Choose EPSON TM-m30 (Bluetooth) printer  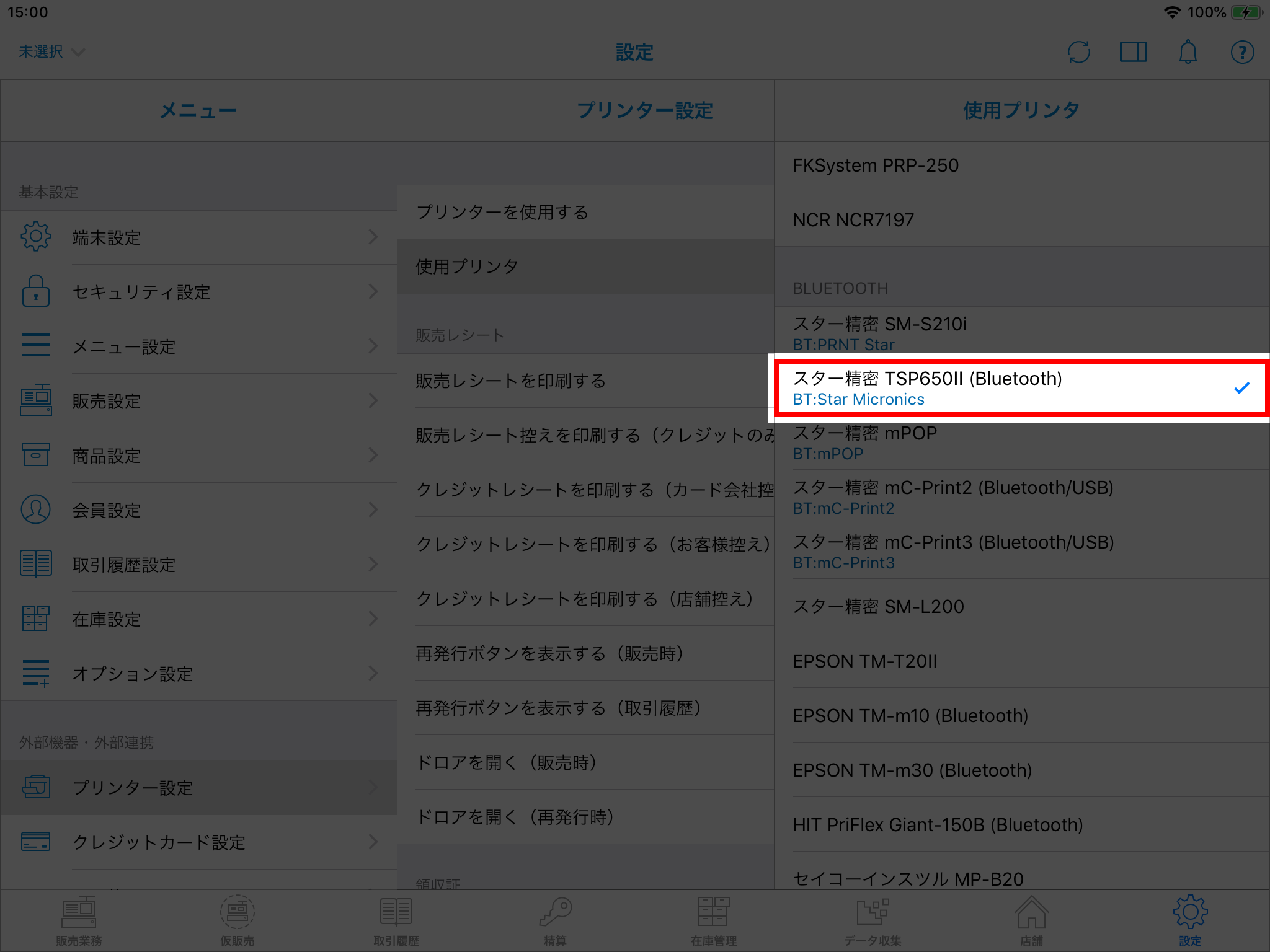point(1020,770)
